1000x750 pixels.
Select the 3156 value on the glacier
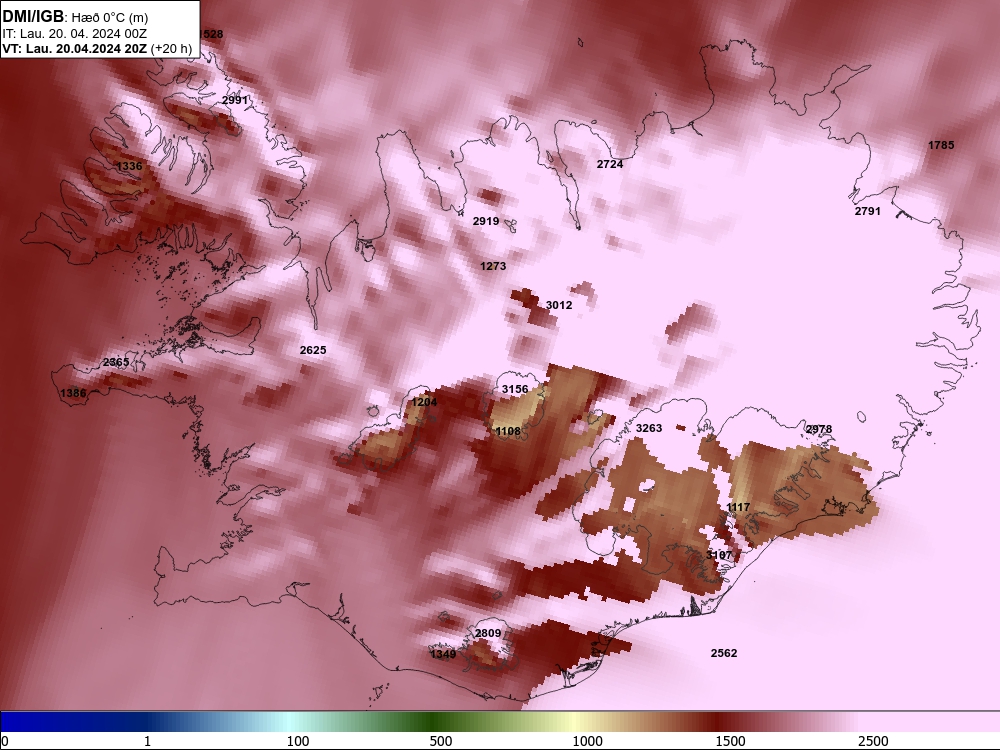pos(515,389)
